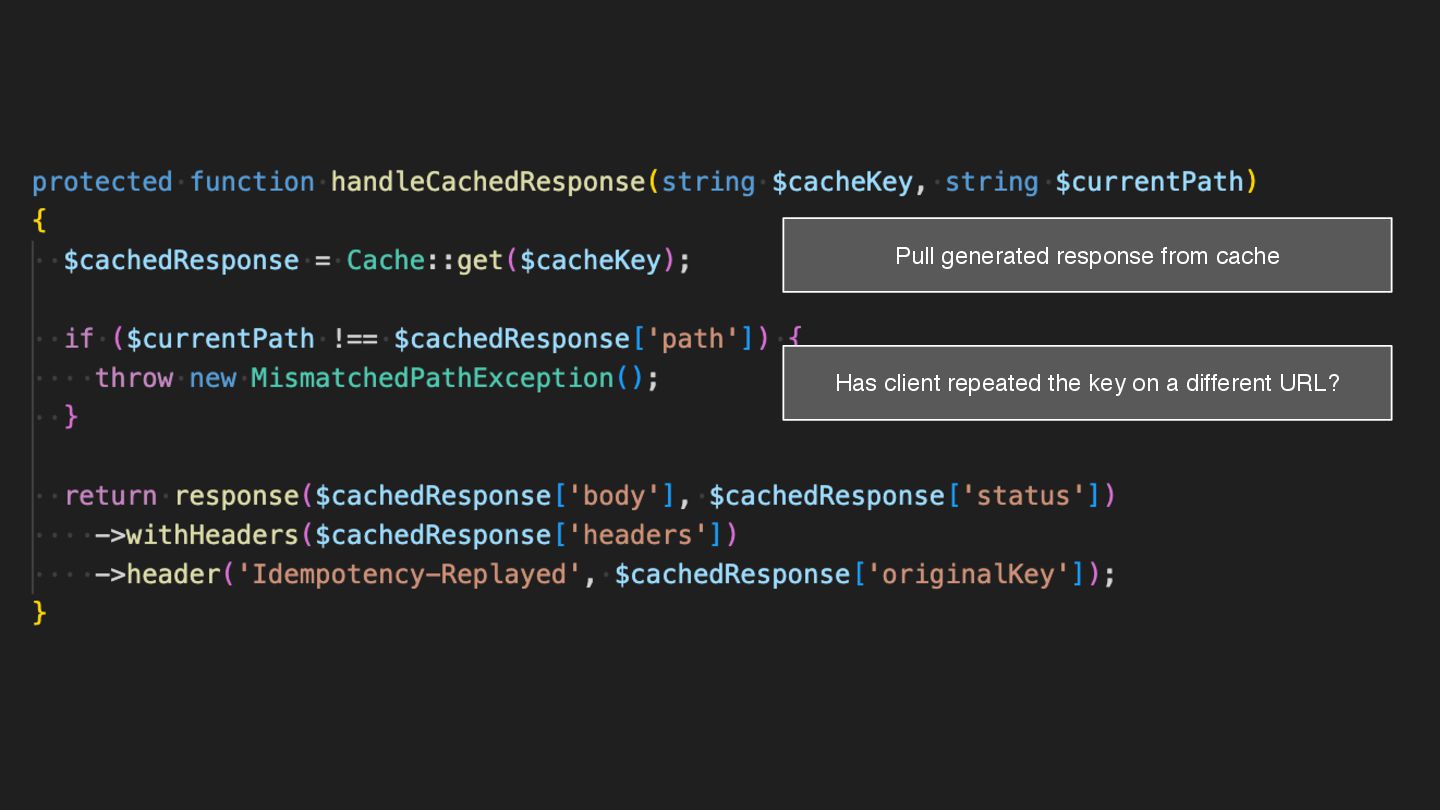Image resolution: width=1440 pixels, height=810 pixels.
Task: Click the !== comparison operator
Action: click(x=355, y=339)
